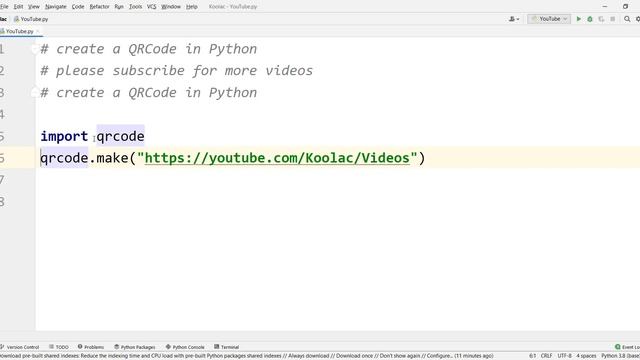The width and height of the screenshot is (640, 360).
Task: Click the word make in qrcode.make call
Action: tap(112, 158)
